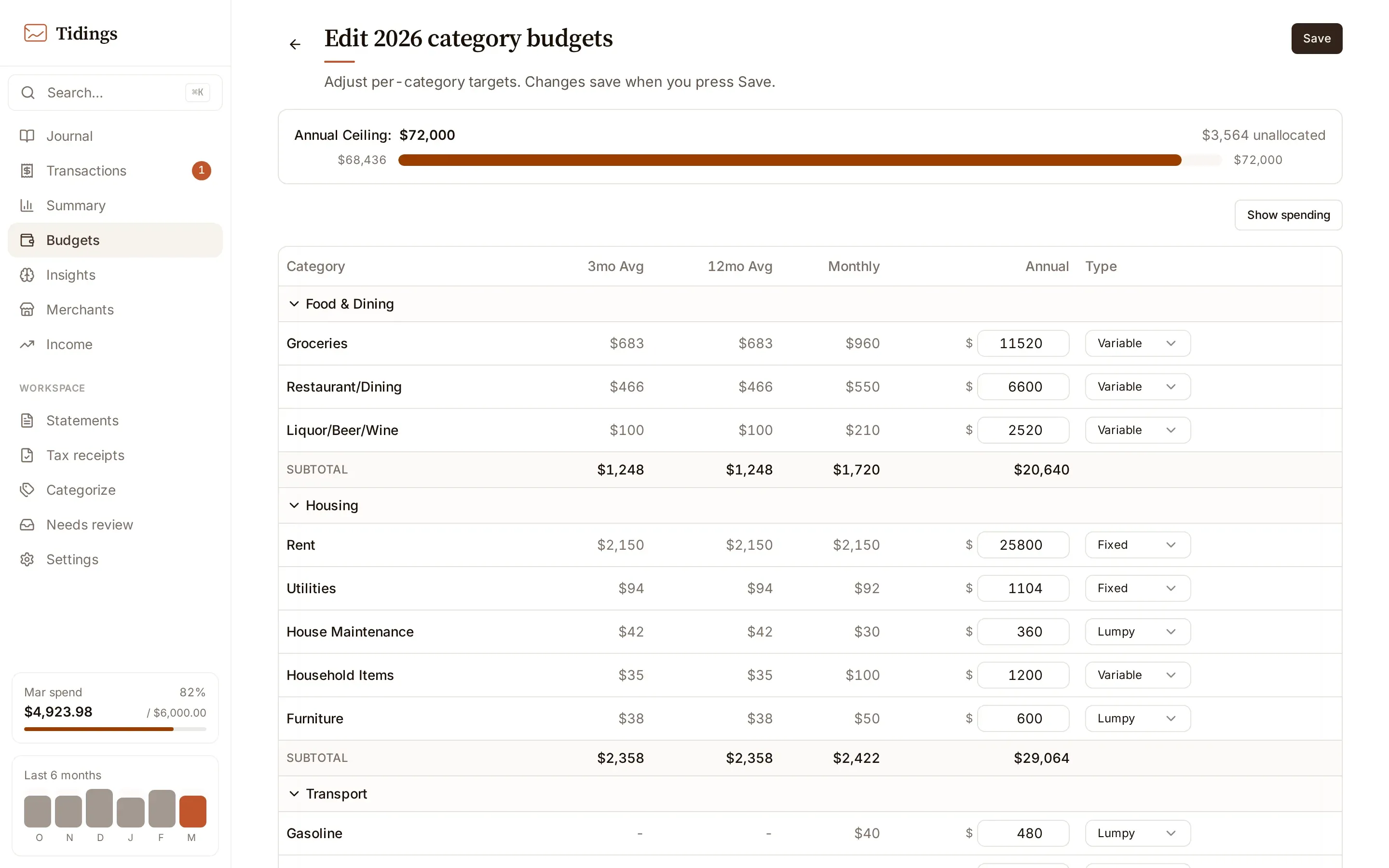Edit the Gasoline annual amount field
The image size is (1389, 868).
click(1023, 833)
